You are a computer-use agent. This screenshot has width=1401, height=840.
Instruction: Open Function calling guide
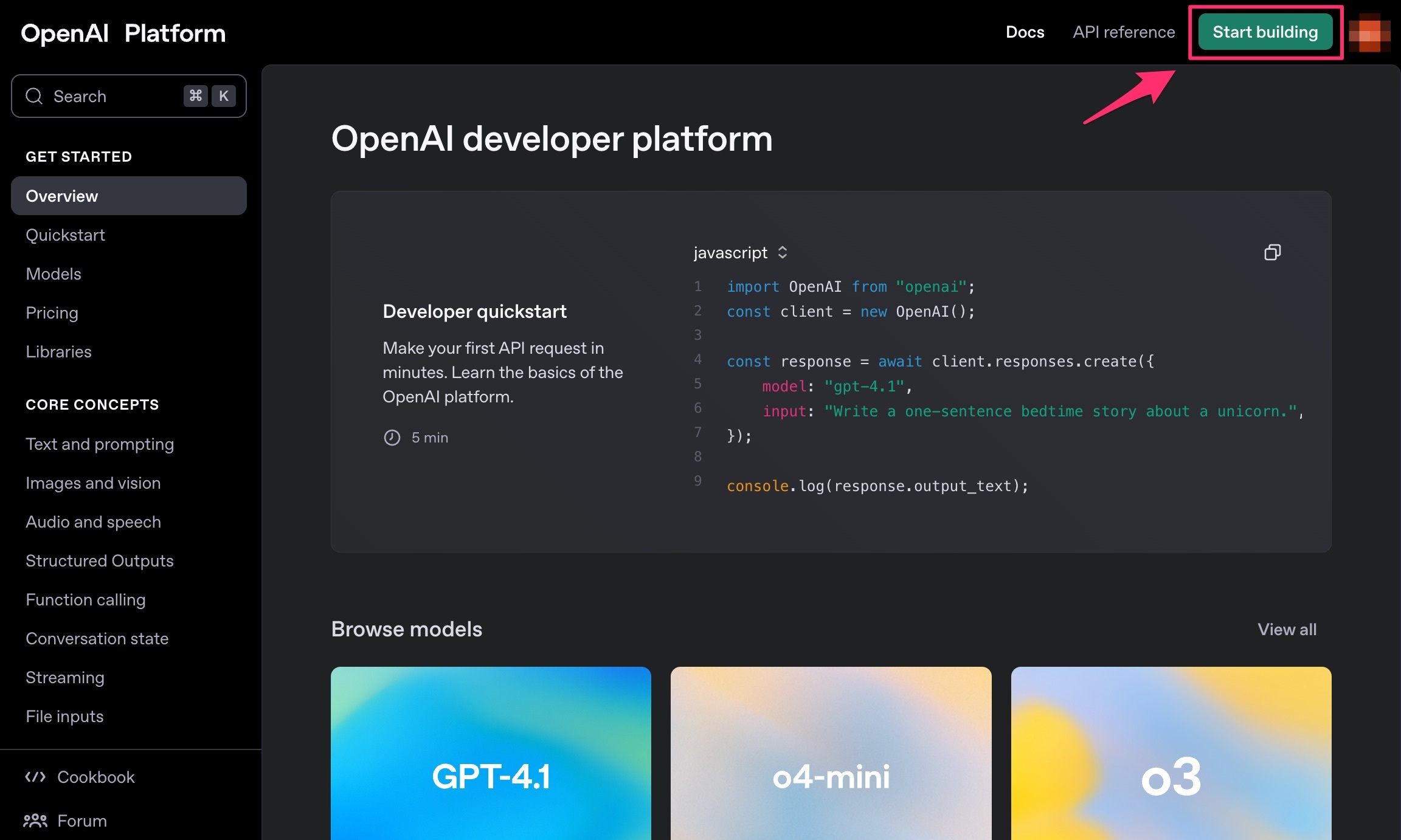coord(86,600)
